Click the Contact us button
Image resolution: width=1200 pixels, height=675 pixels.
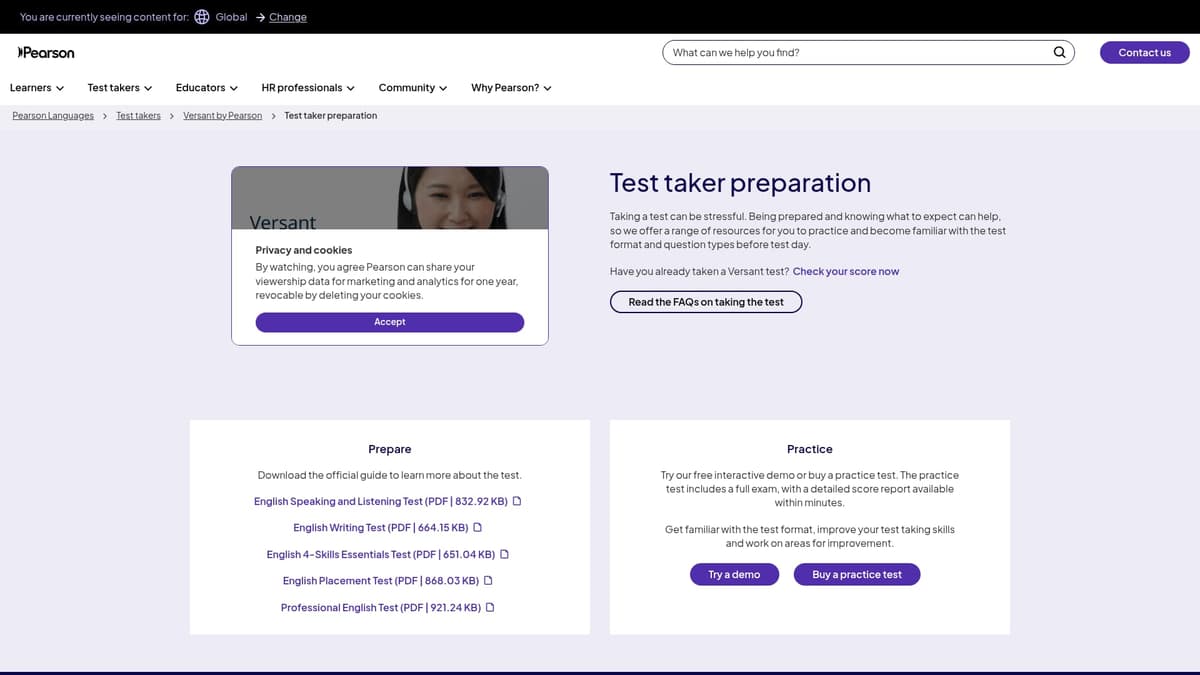(1144, 52)
